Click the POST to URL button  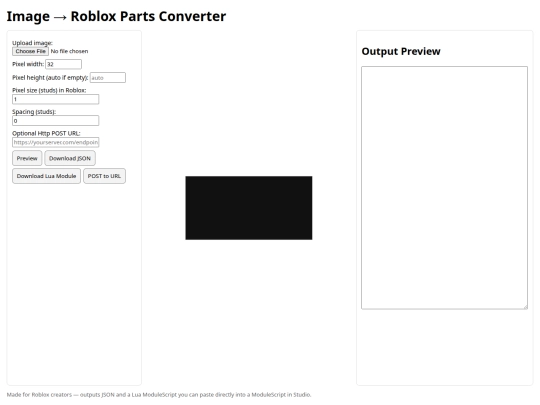tap(104, 176)
